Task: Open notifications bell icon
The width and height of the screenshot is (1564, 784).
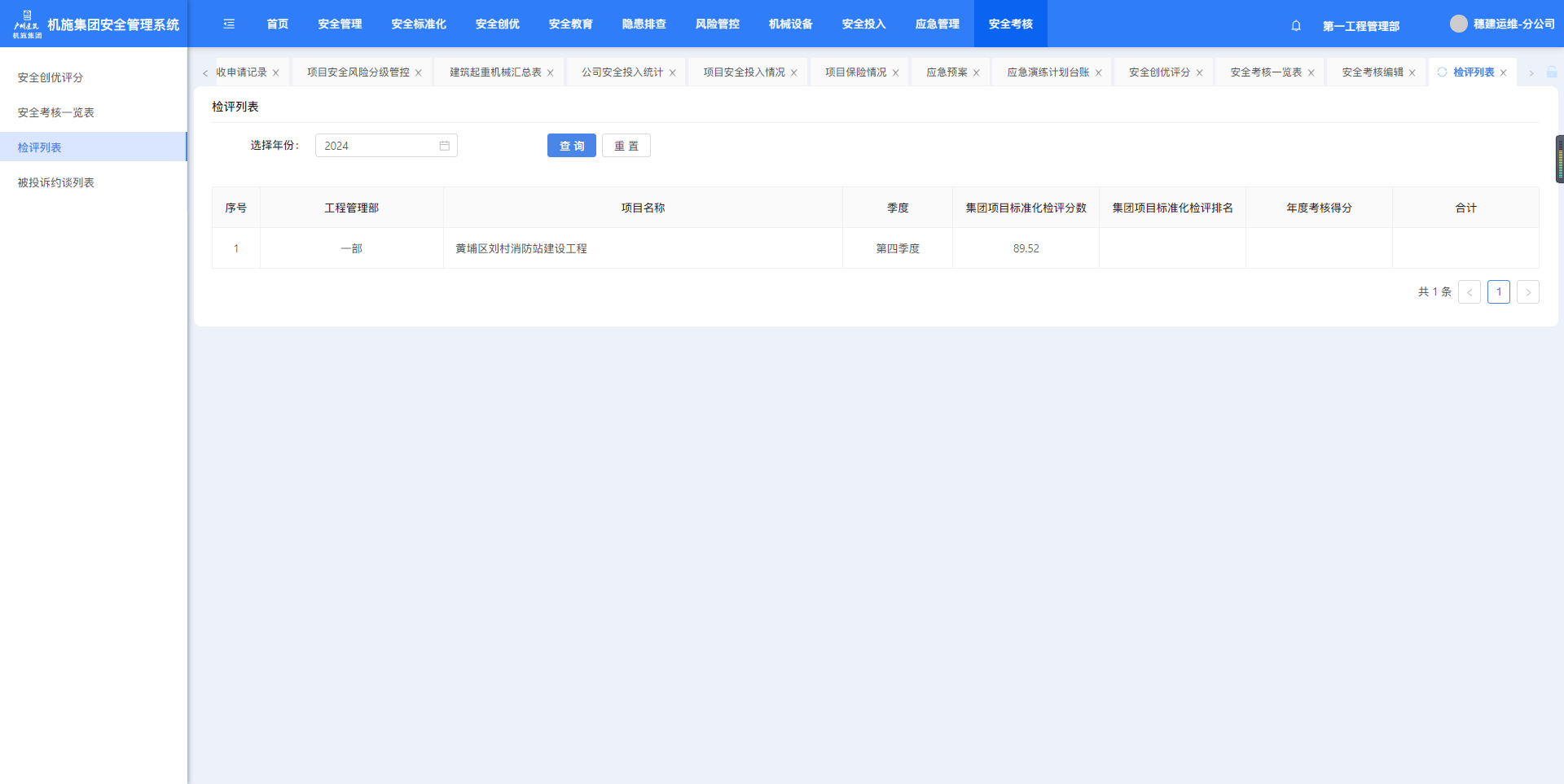Action: (1296, 26)
